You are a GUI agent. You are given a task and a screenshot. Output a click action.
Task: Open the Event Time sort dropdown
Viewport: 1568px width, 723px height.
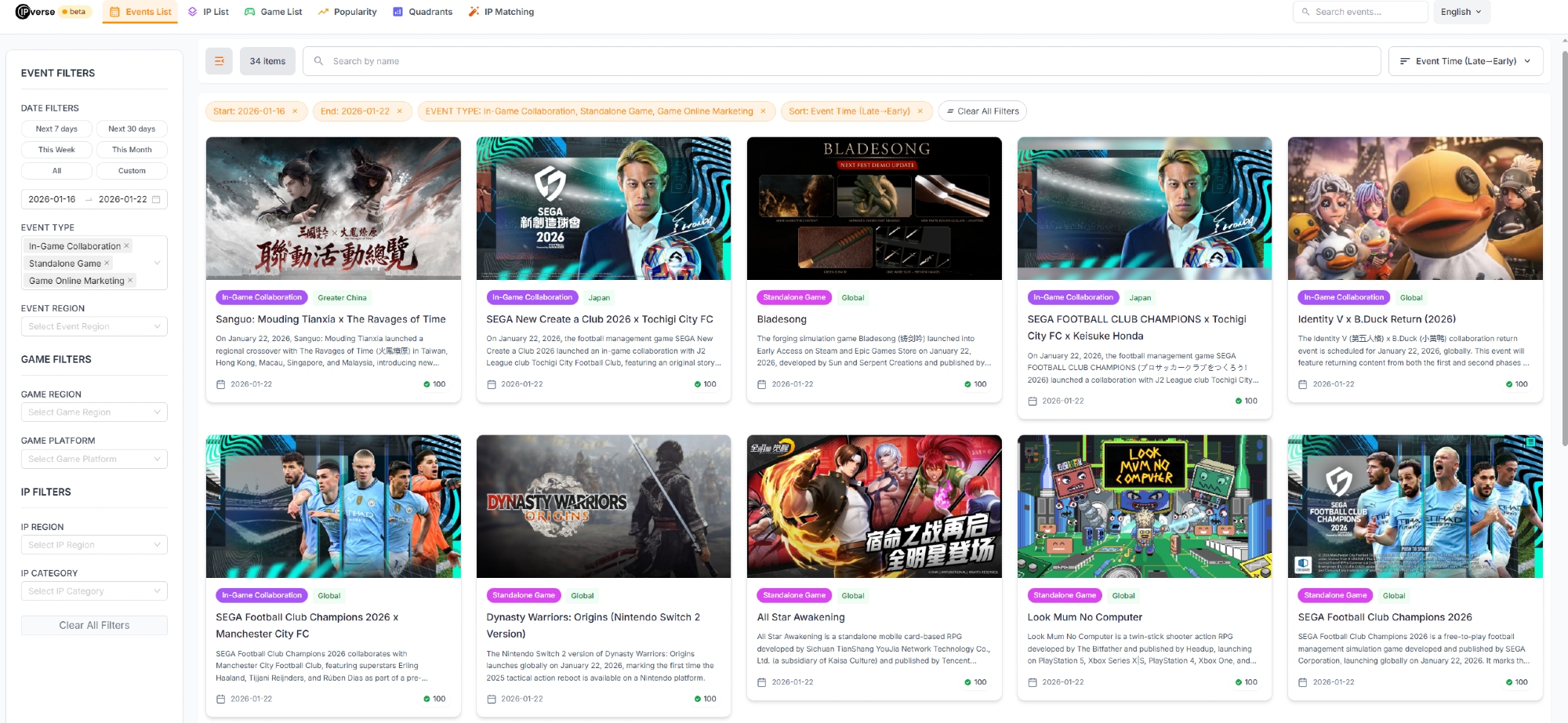tap(1465, 61)
